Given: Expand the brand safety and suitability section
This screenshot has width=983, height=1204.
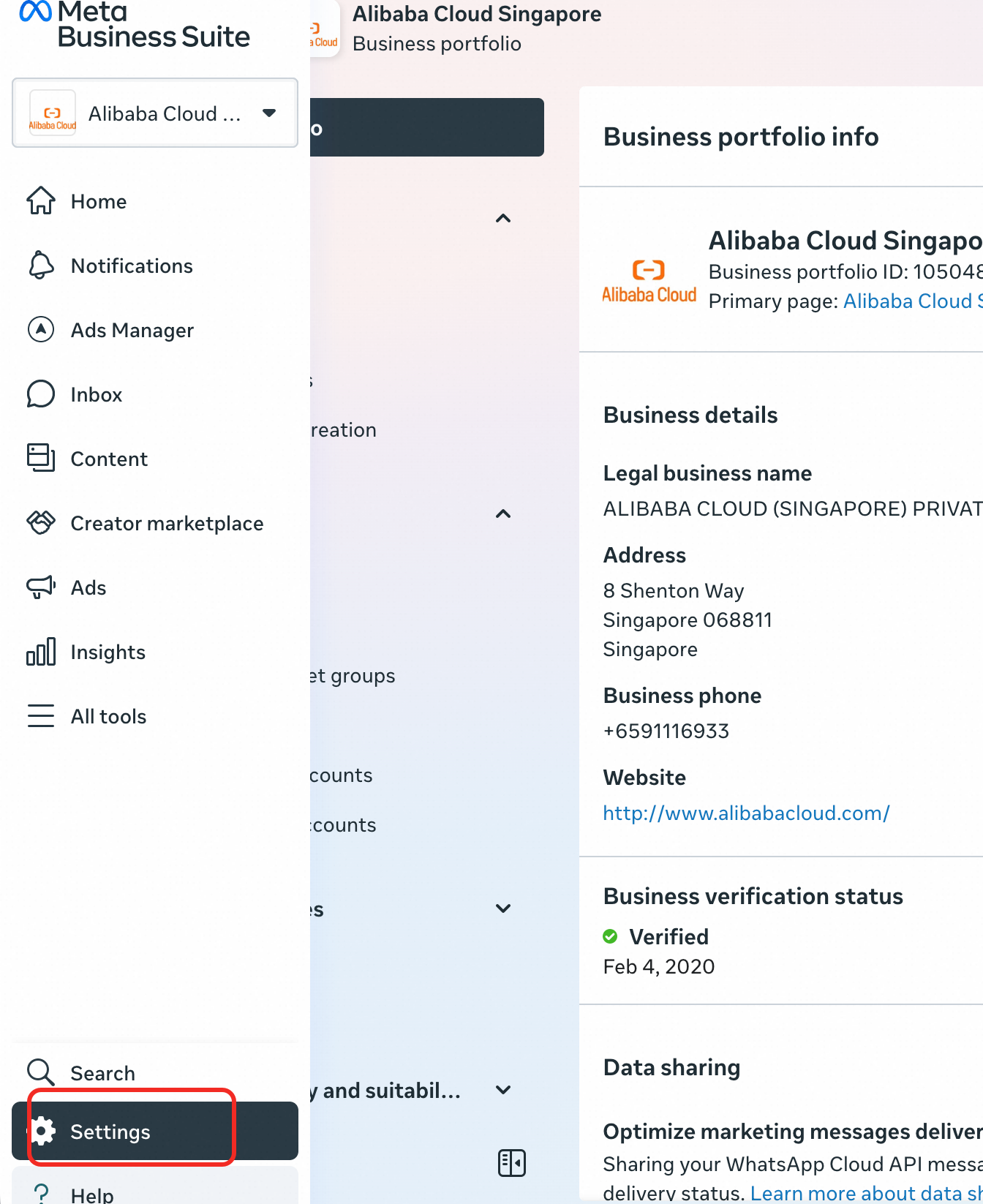Looking at the screenshot, I should tap(503, 1090).
